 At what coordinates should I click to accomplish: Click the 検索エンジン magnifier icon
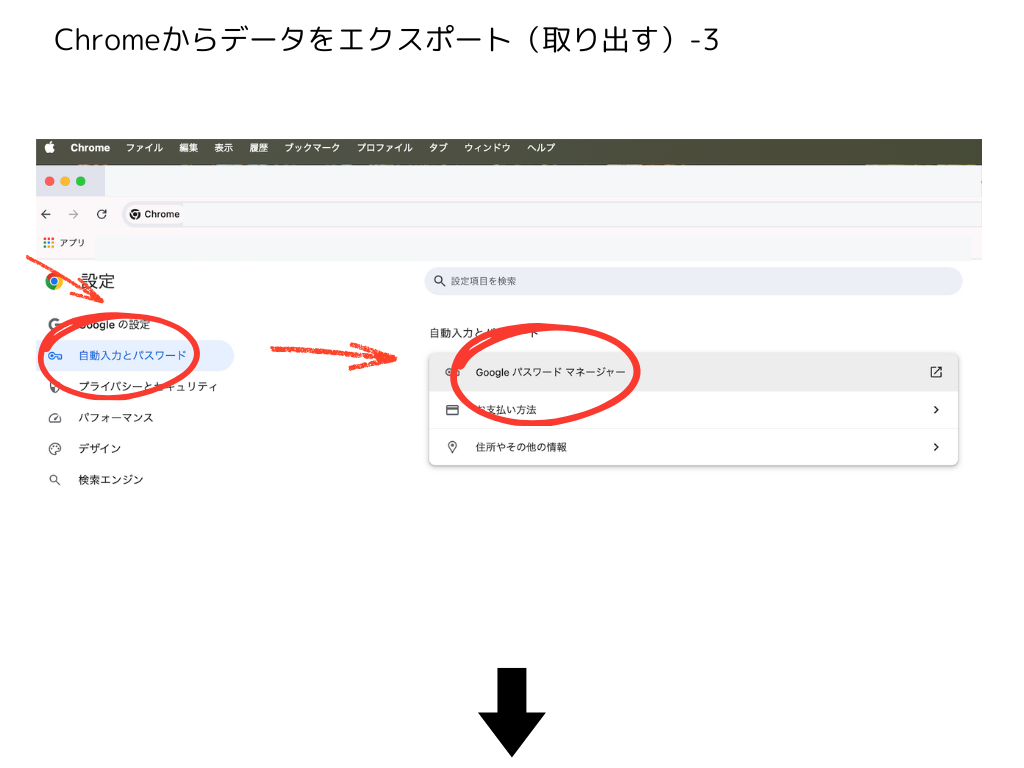tap(55, 480)
